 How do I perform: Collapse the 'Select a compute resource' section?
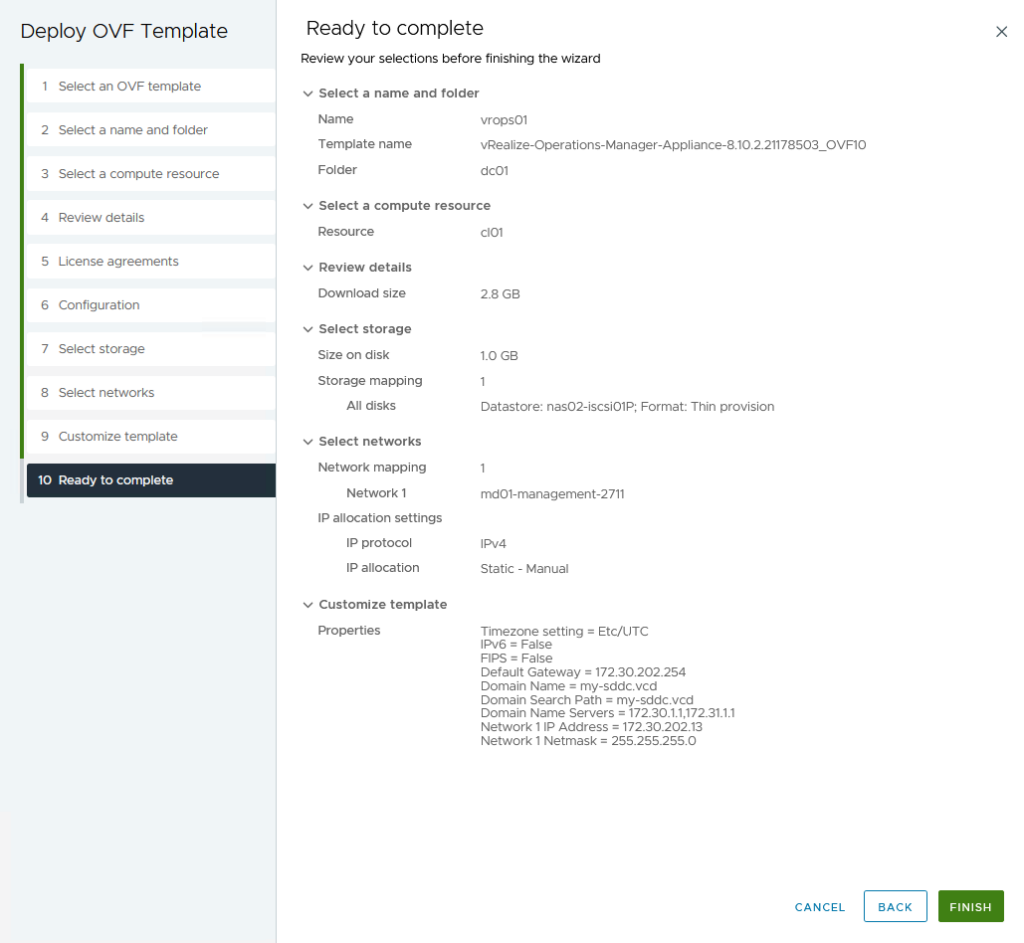click(308, 206)
